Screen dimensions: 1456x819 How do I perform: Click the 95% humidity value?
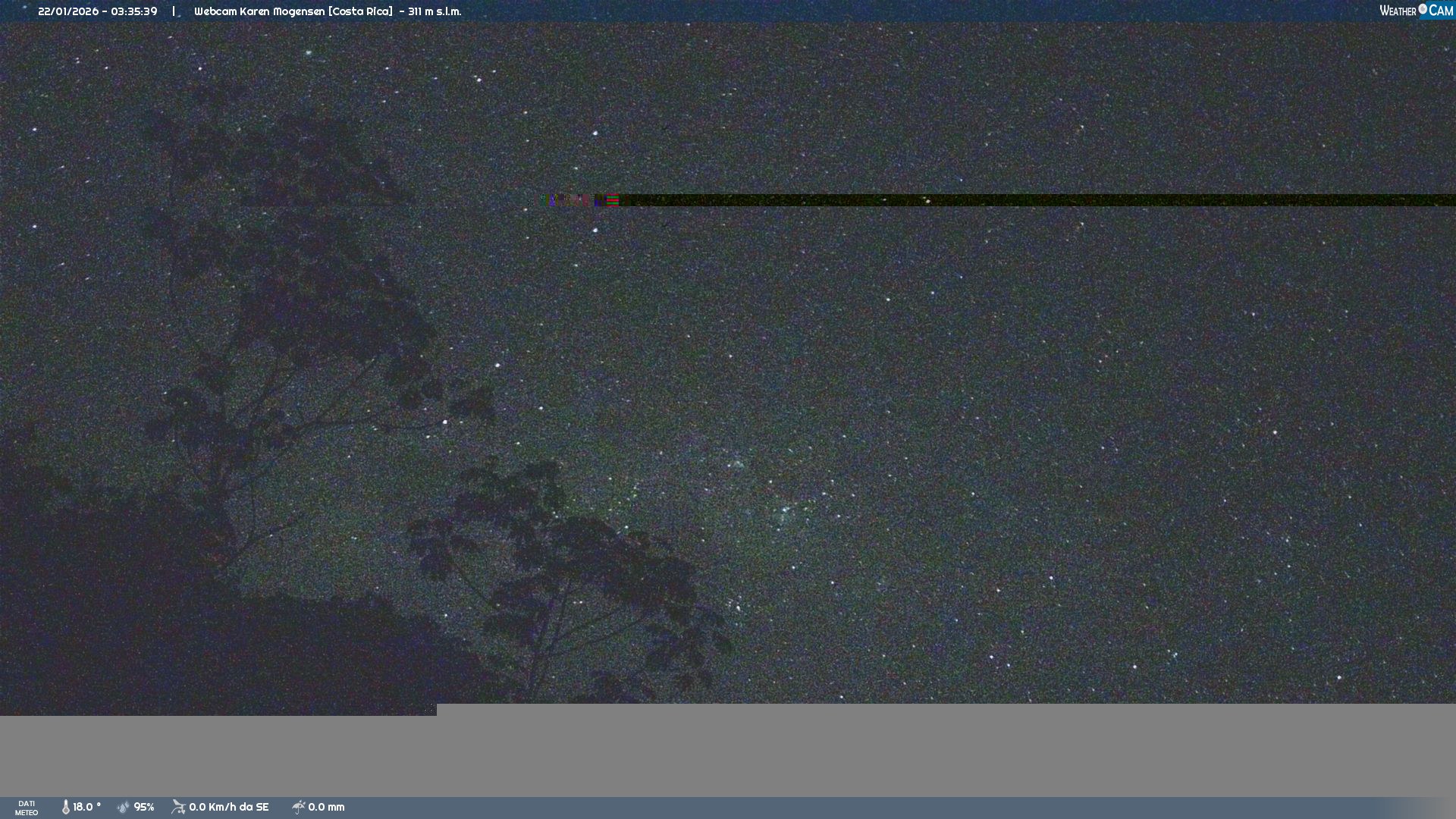pos(144,807)
